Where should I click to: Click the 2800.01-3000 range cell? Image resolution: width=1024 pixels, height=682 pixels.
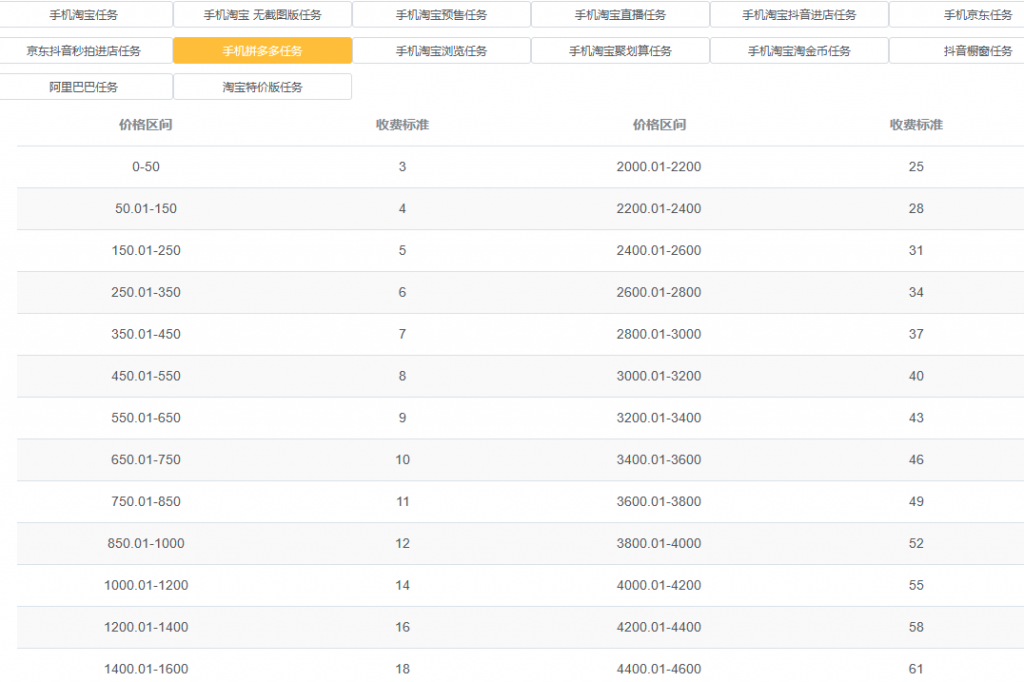pos(658,334)
